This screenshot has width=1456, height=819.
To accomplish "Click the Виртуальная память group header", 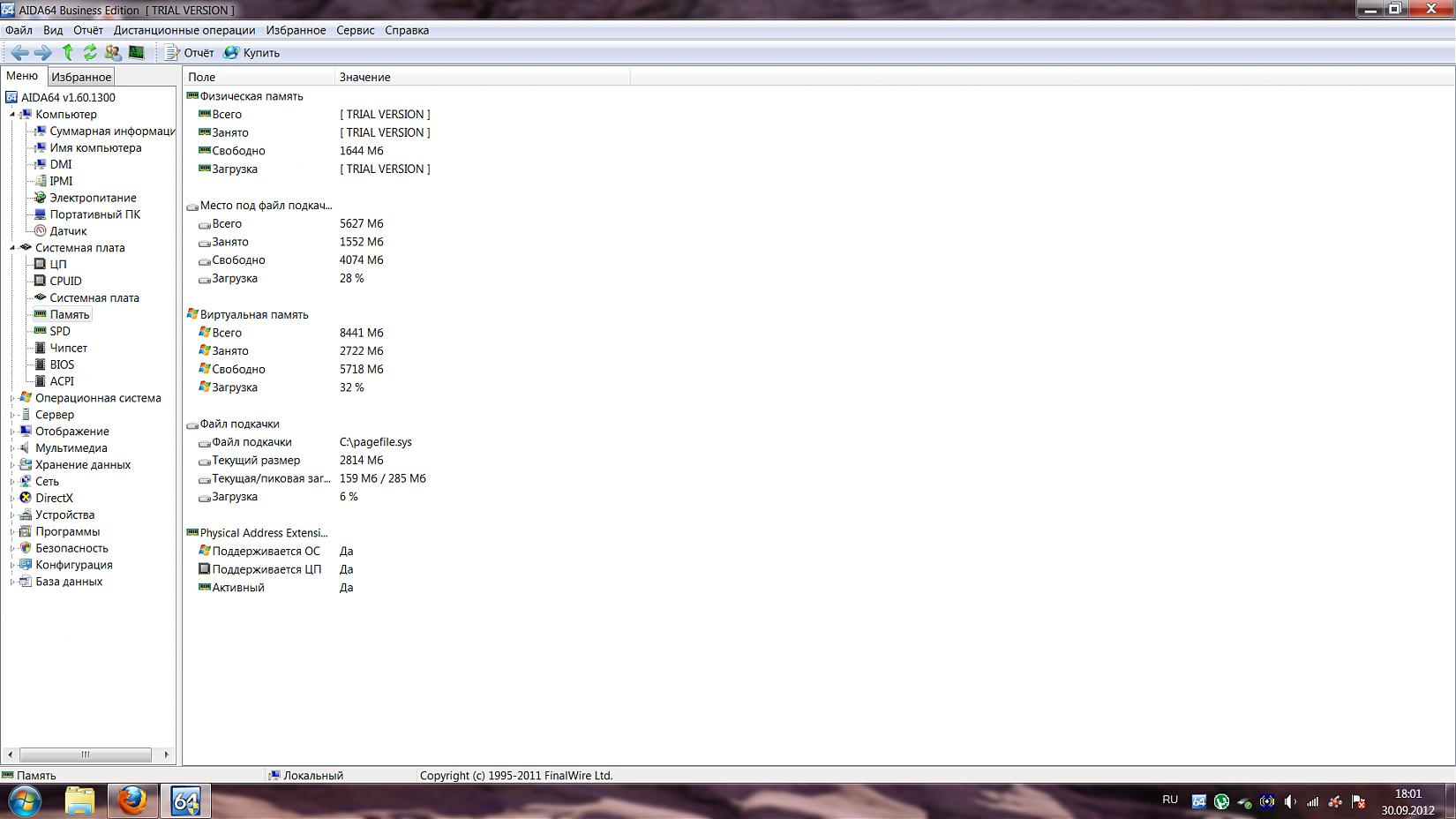I will pos(254,314).
